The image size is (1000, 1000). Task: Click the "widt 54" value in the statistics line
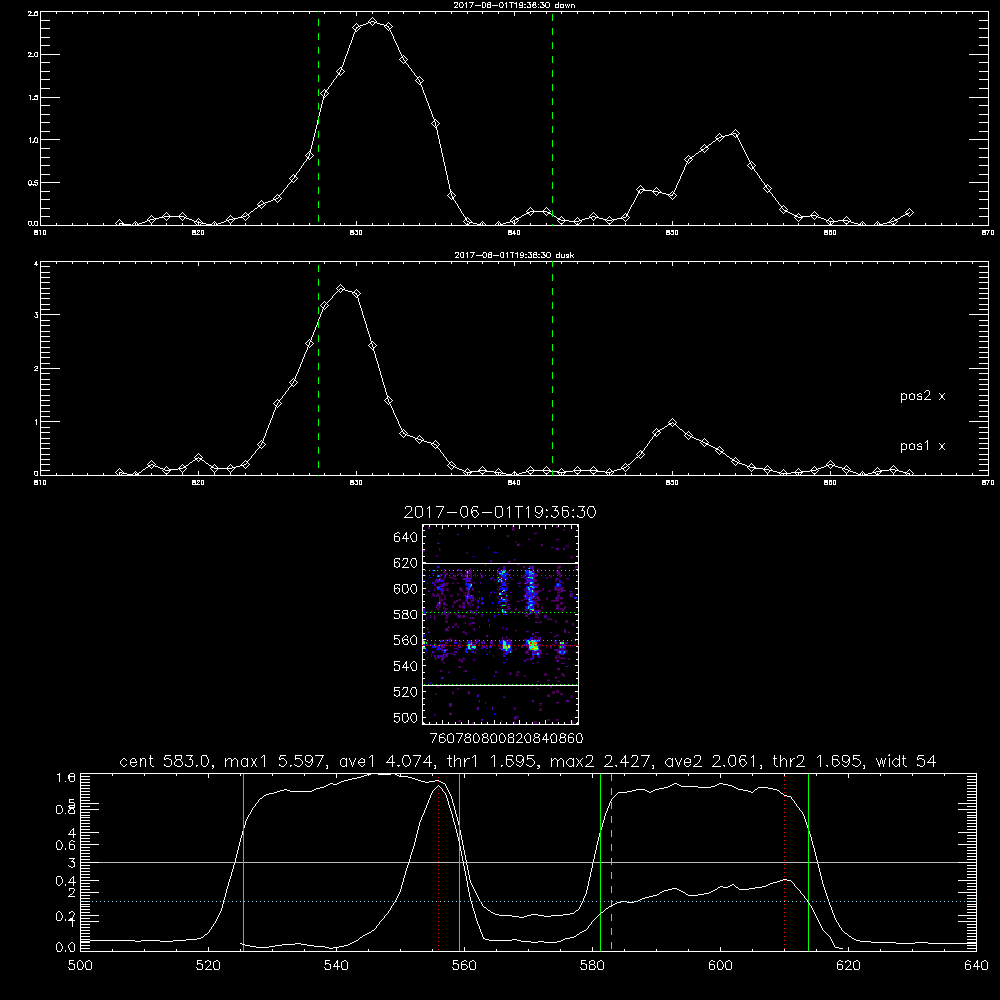pyautogui.click(x=906, y=761)
